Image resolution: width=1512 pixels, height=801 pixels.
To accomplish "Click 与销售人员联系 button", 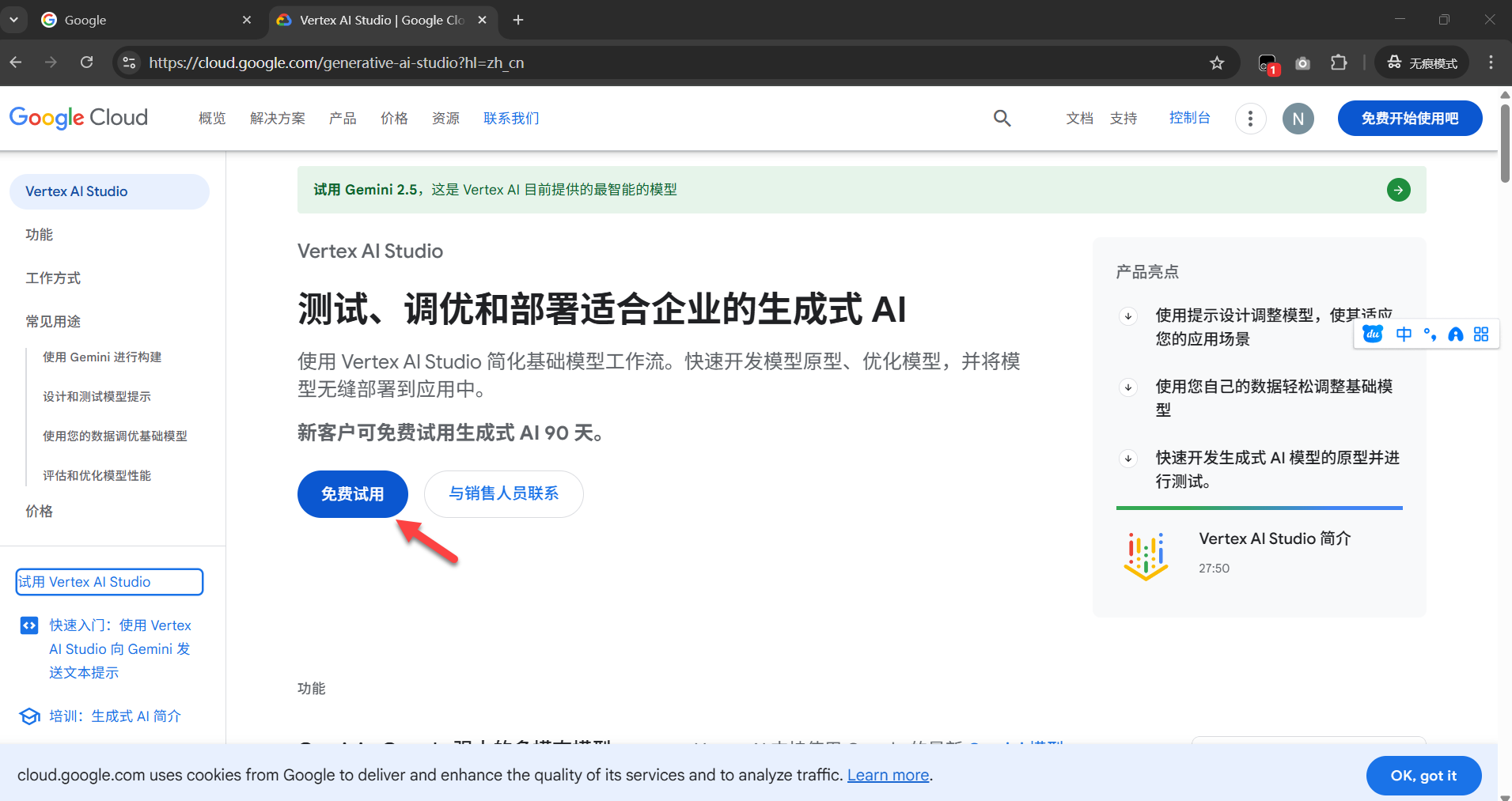I will point(504,494).
